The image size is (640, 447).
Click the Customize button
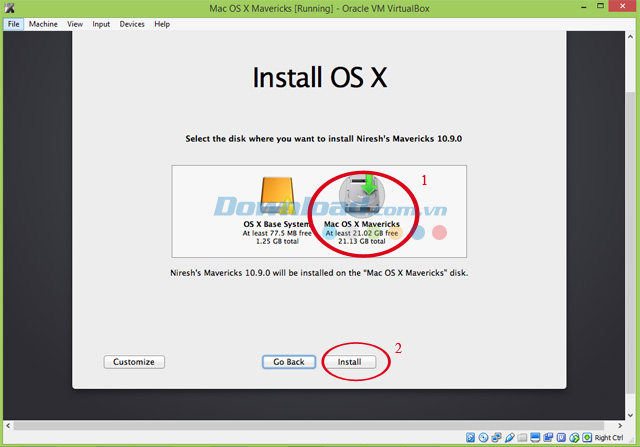[134, 362]
